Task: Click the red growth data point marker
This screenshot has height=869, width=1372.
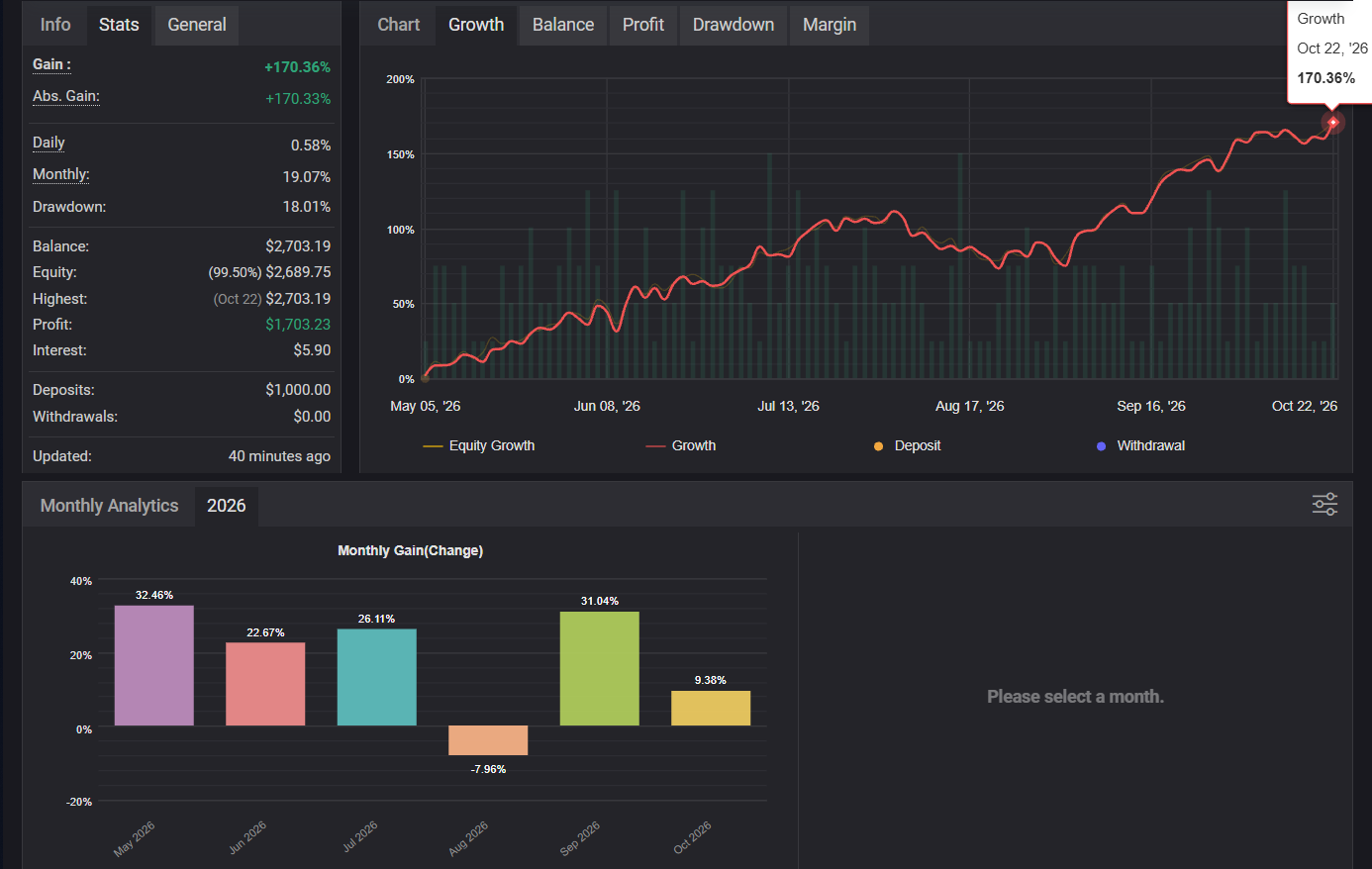Action: click(x=1332, y=123)
